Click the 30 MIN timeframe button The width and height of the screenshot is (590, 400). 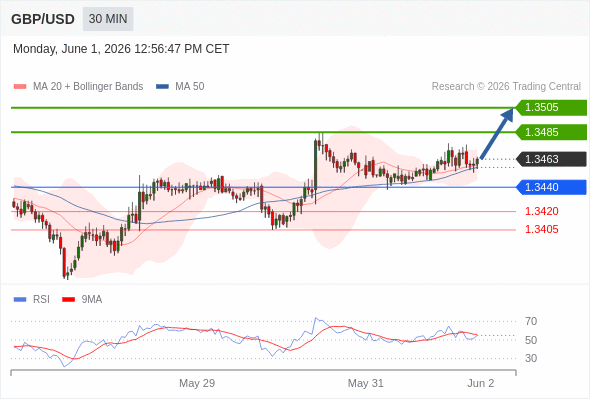point(108,19)
